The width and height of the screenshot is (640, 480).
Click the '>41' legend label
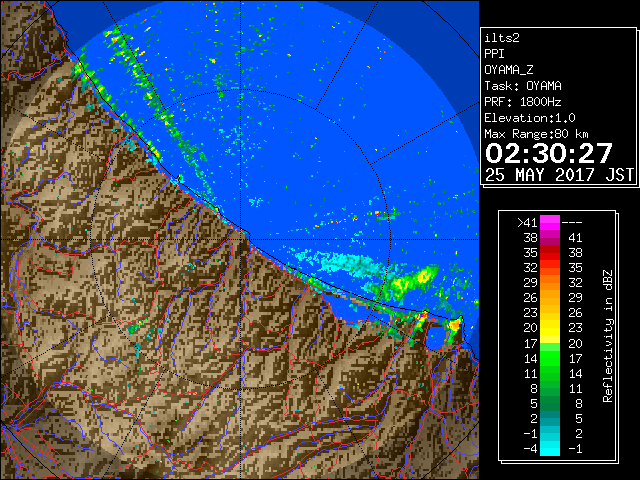527,223
